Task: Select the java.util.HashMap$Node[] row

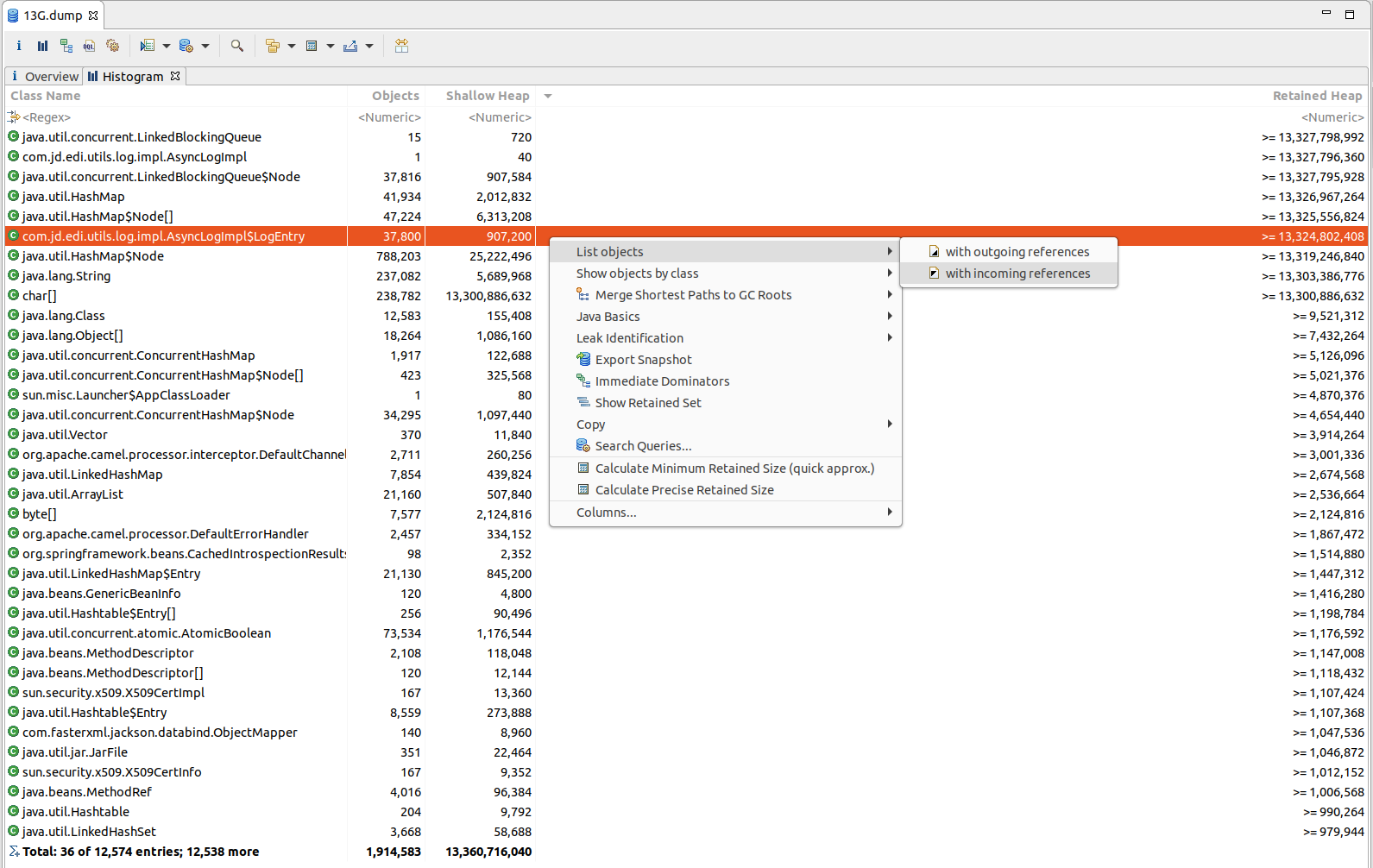Action: [686, 216]
